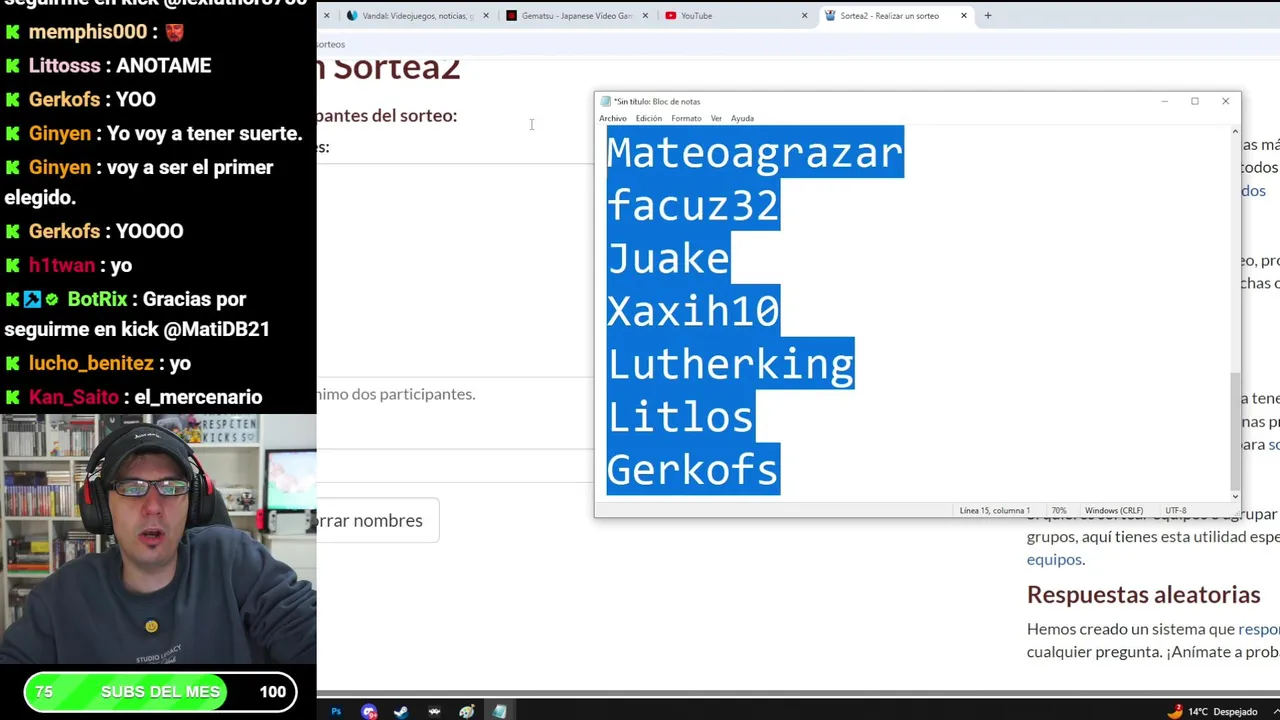Image resolution: width=1280 pixels, height=720 pixels.
Task: Click chat username lucho_benitez
Action: (x=91, y=364)
